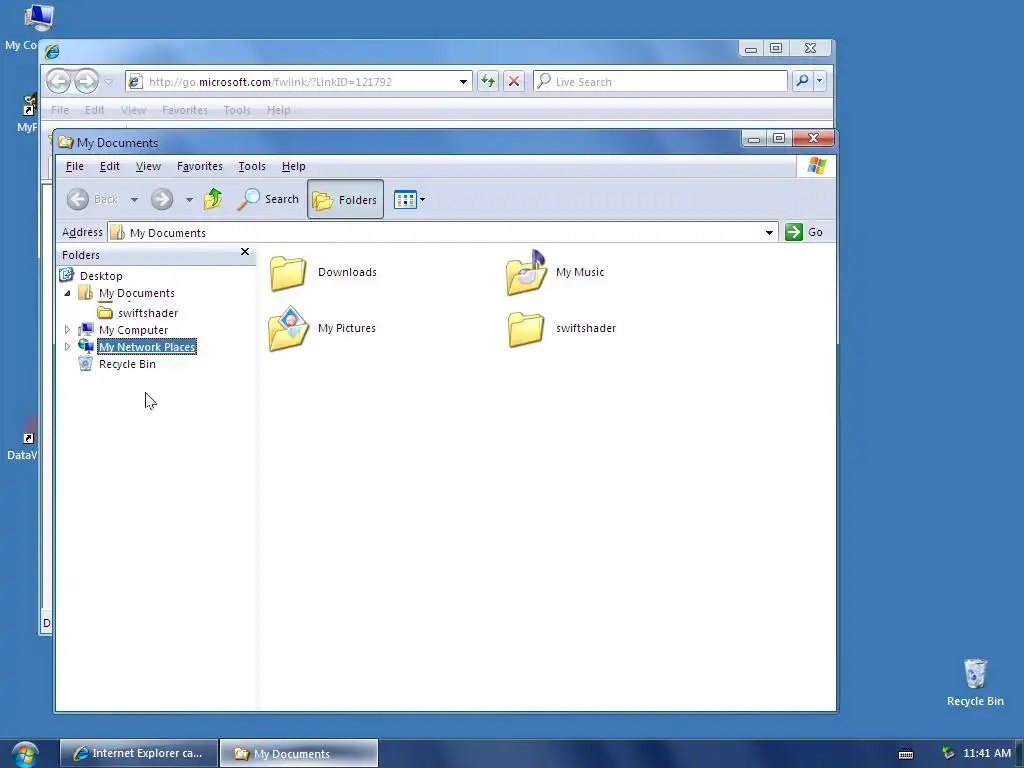Open the Edit menu in My Documents
The width and height of the screenshot is (1024, 768).
(109, 166)
